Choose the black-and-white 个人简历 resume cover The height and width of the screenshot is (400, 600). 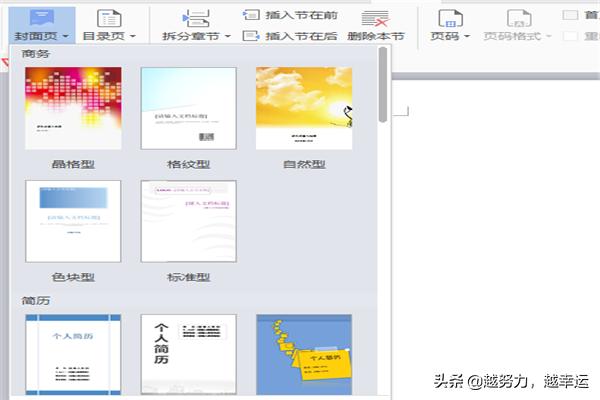(188, 354)
